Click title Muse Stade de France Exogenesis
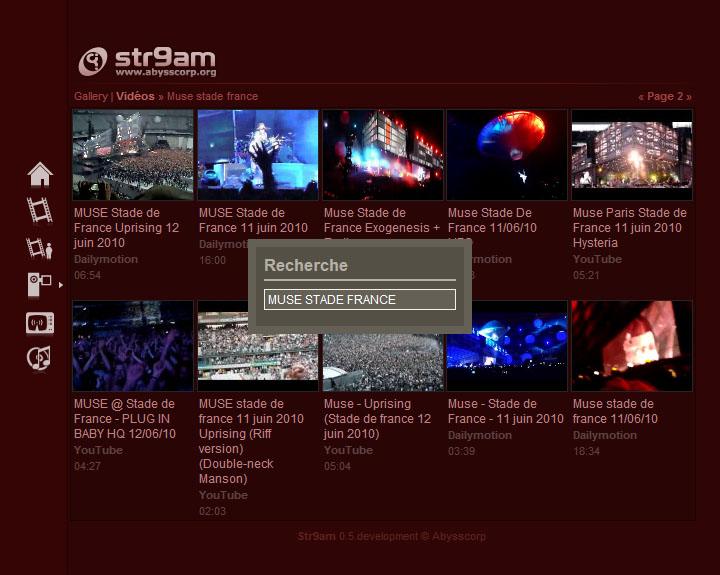Viewport: 720px width, 575px height. (x=382, y=223)
